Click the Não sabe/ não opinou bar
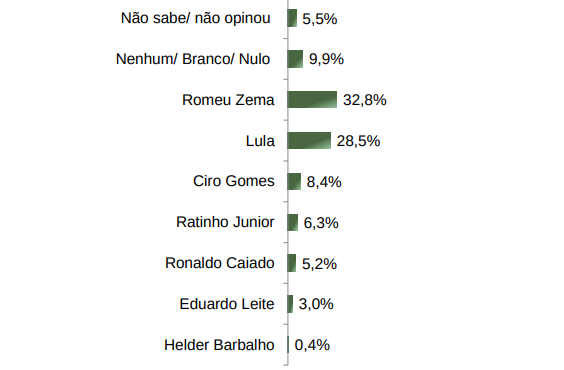This screenshot has width=564, height=370. coord(292,18)
